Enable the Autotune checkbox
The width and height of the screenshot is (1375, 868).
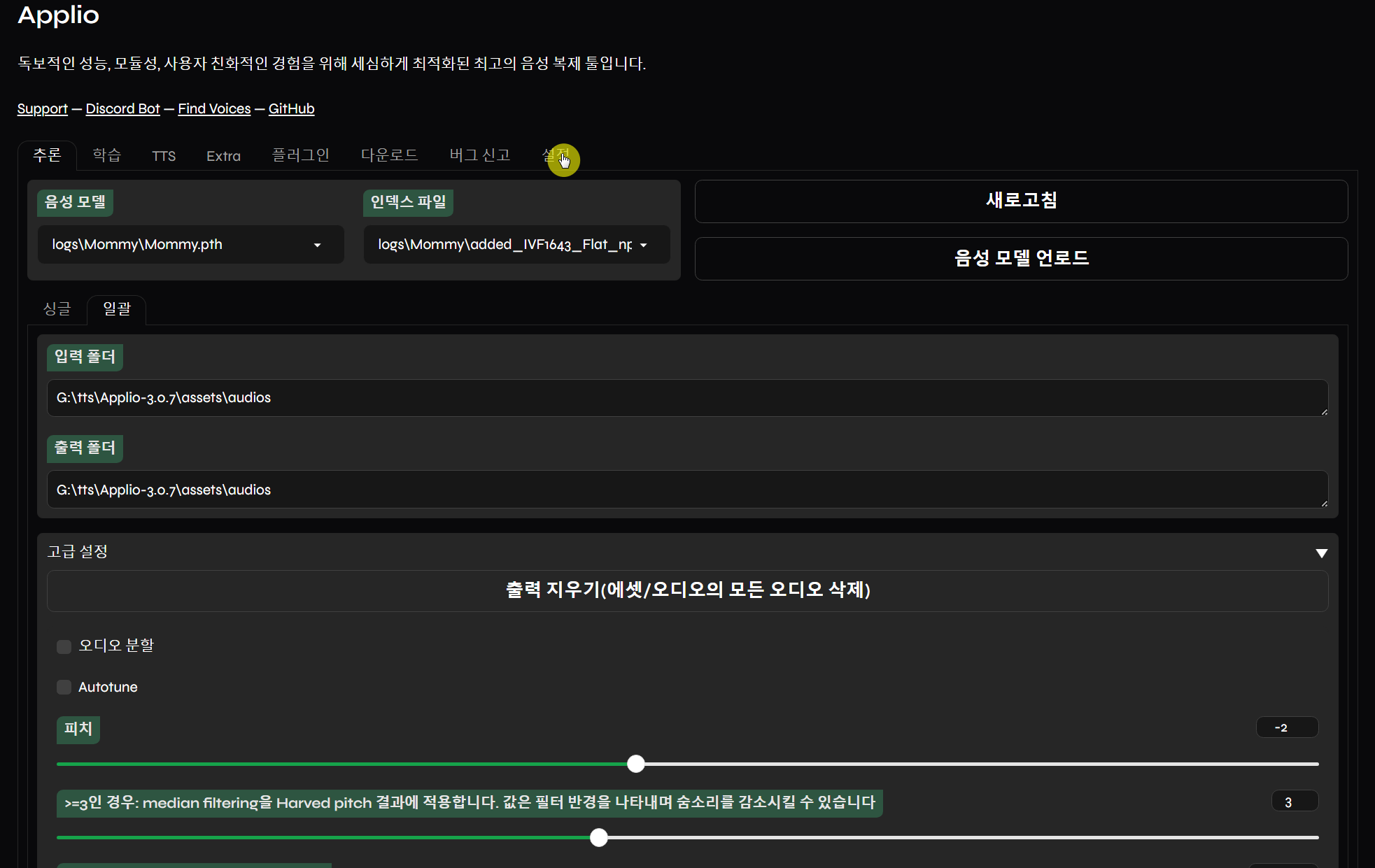[64, 687]
